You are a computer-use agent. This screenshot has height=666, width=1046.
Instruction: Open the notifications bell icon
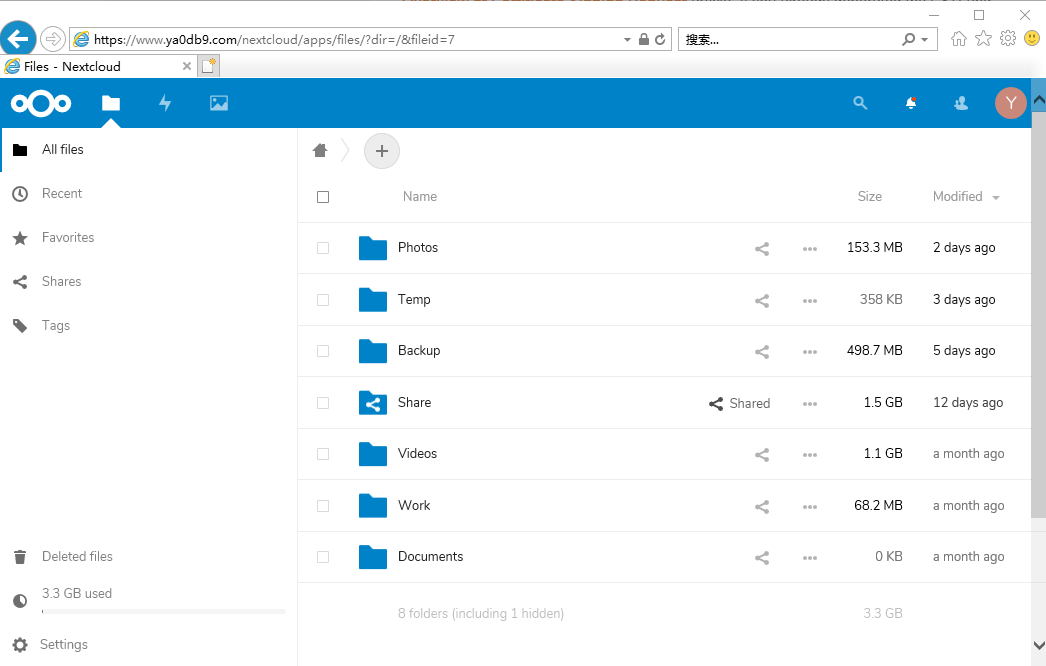click(x=911, y=103)
